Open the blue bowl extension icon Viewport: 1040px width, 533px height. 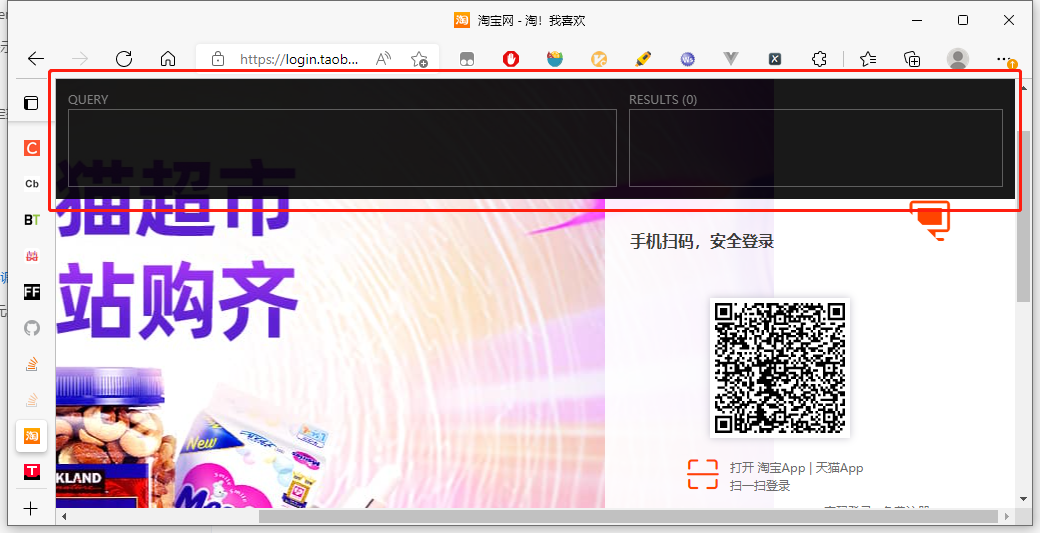click(x=554, y=59)
